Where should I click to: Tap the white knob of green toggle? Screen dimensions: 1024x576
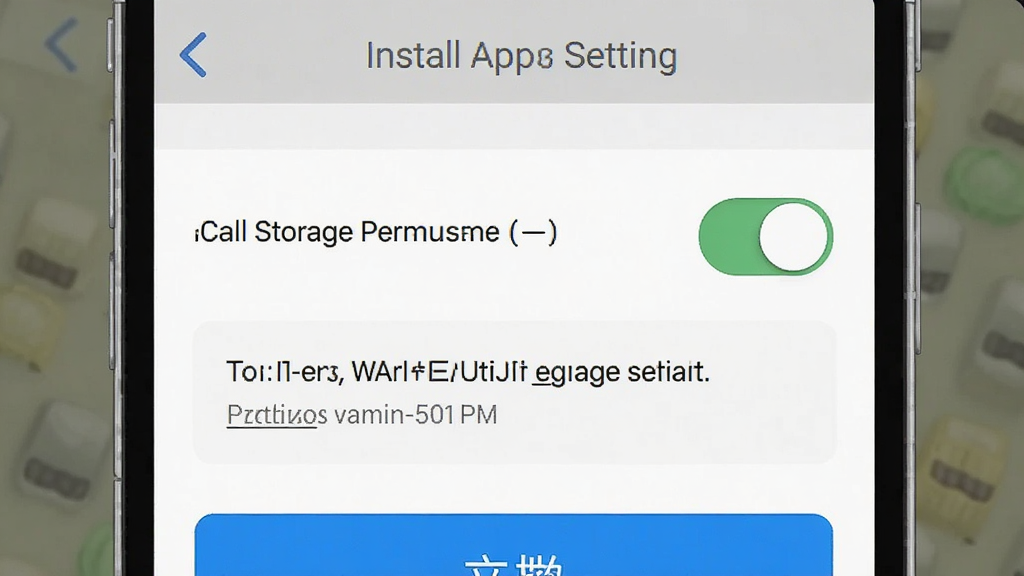794,236
